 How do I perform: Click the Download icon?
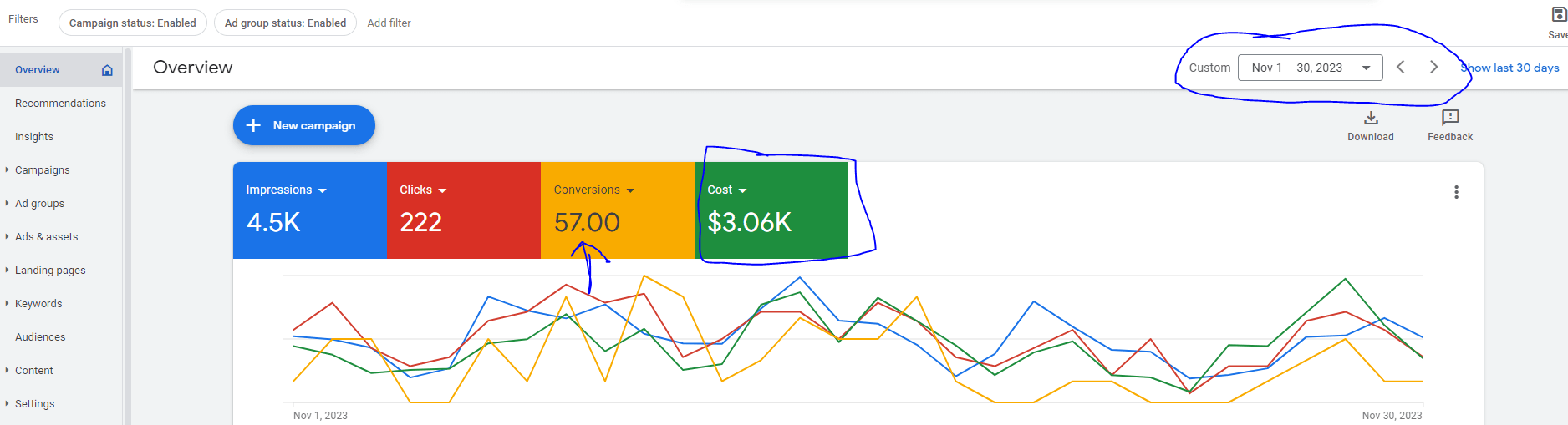tap(1371, 118)
